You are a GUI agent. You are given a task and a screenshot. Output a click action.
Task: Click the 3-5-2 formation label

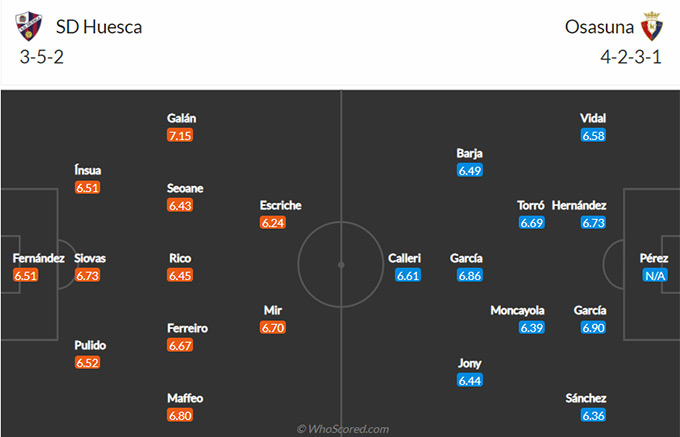[42, 57]
